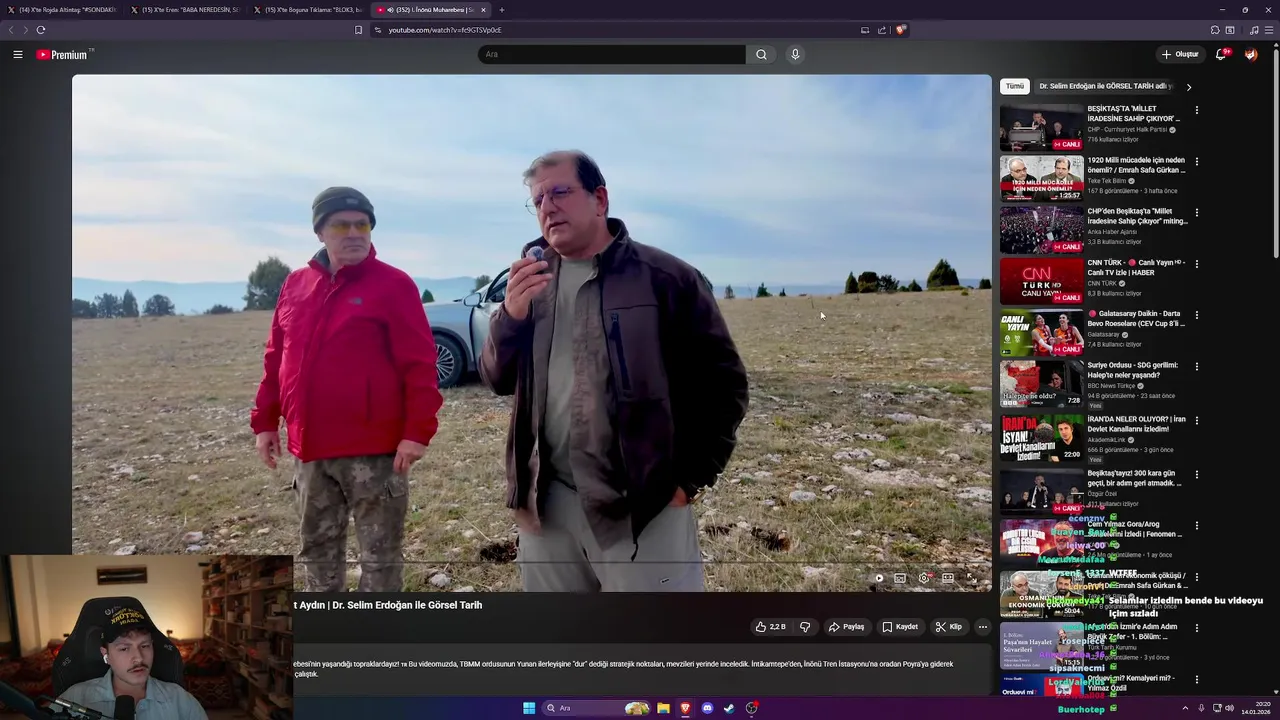Open the YouTube hamburger guide menu

18,55
